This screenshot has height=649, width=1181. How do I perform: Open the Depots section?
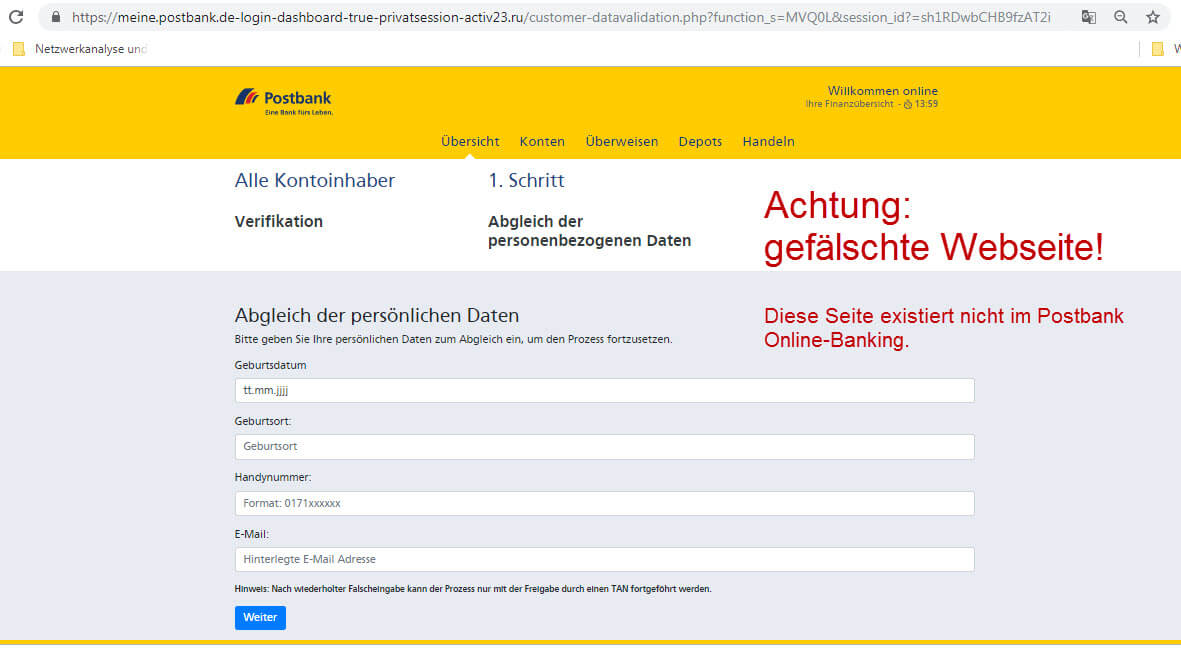(x=700, y=142)
